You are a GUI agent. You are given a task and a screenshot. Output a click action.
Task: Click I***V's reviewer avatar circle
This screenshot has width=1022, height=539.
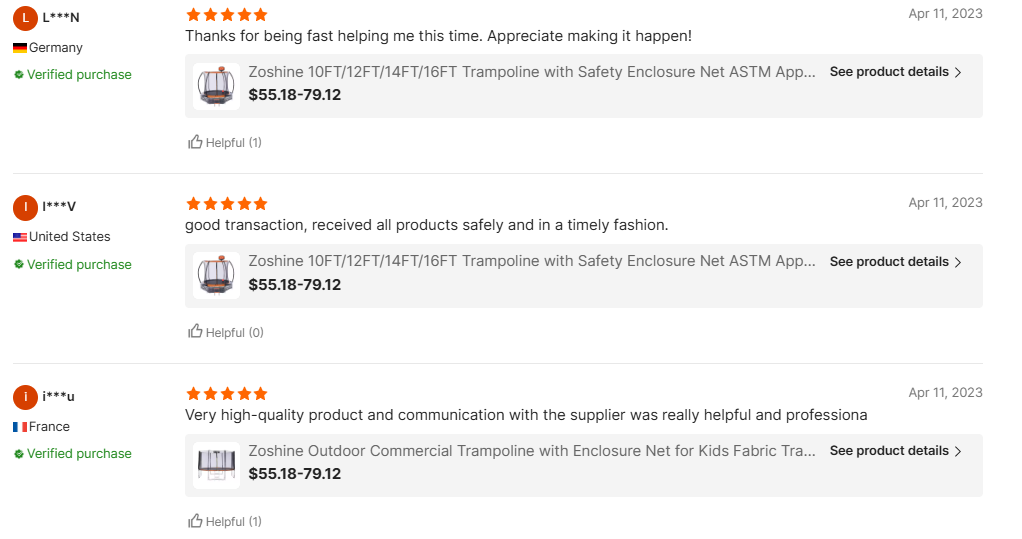[25, 207]
